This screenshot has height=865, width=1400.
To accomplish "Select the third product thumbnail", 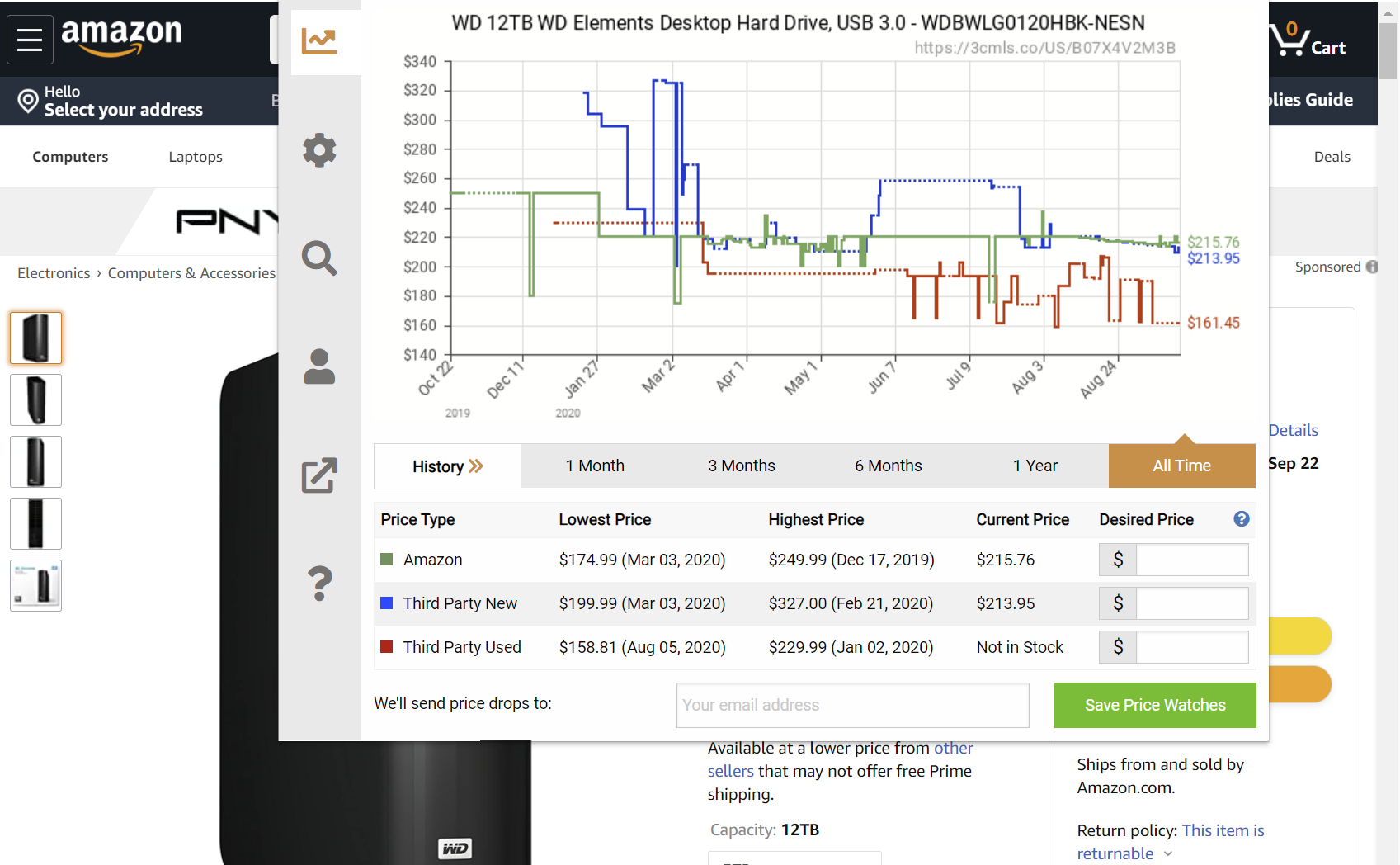I will click(x=35, y=461).
